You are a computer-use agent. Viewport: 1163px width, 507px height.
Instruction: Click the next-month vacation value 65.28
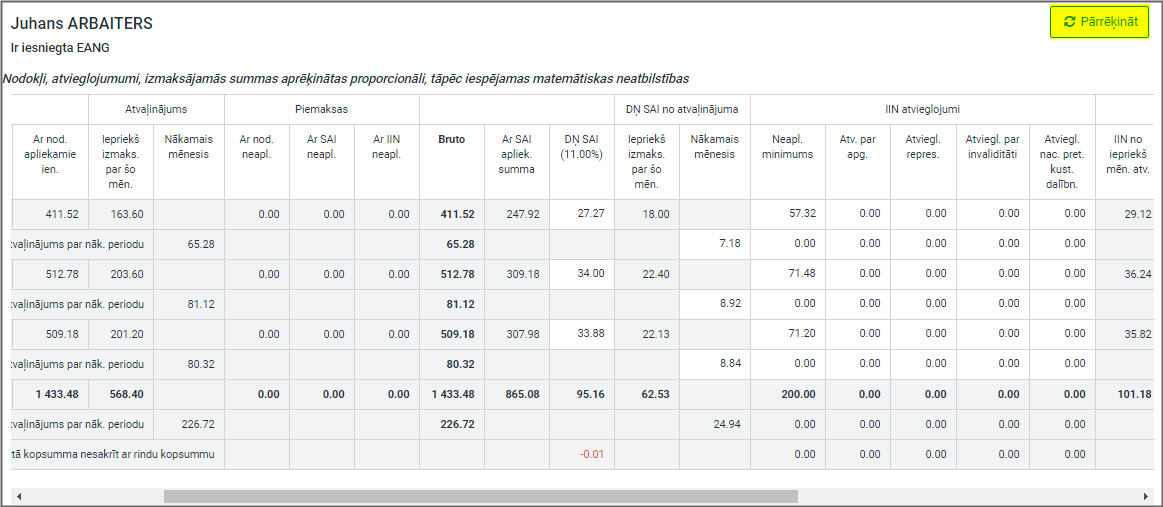tap(200, 244)
